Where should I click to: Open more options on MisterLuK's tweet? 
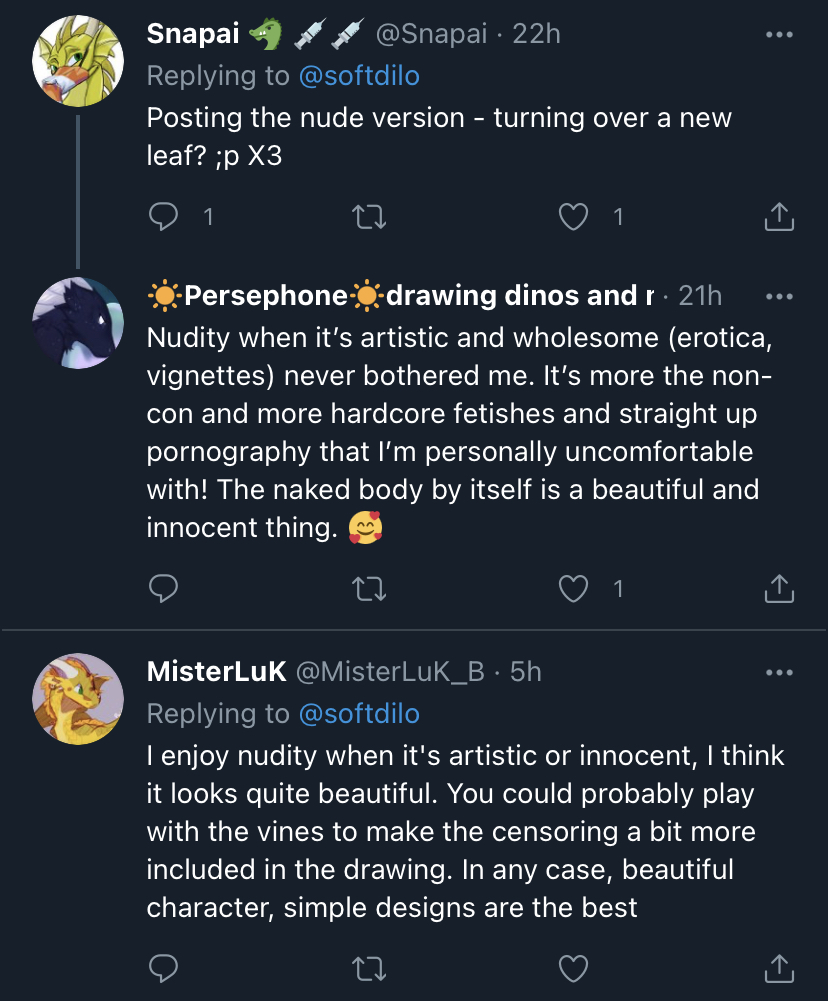click(x=779, y=672)
